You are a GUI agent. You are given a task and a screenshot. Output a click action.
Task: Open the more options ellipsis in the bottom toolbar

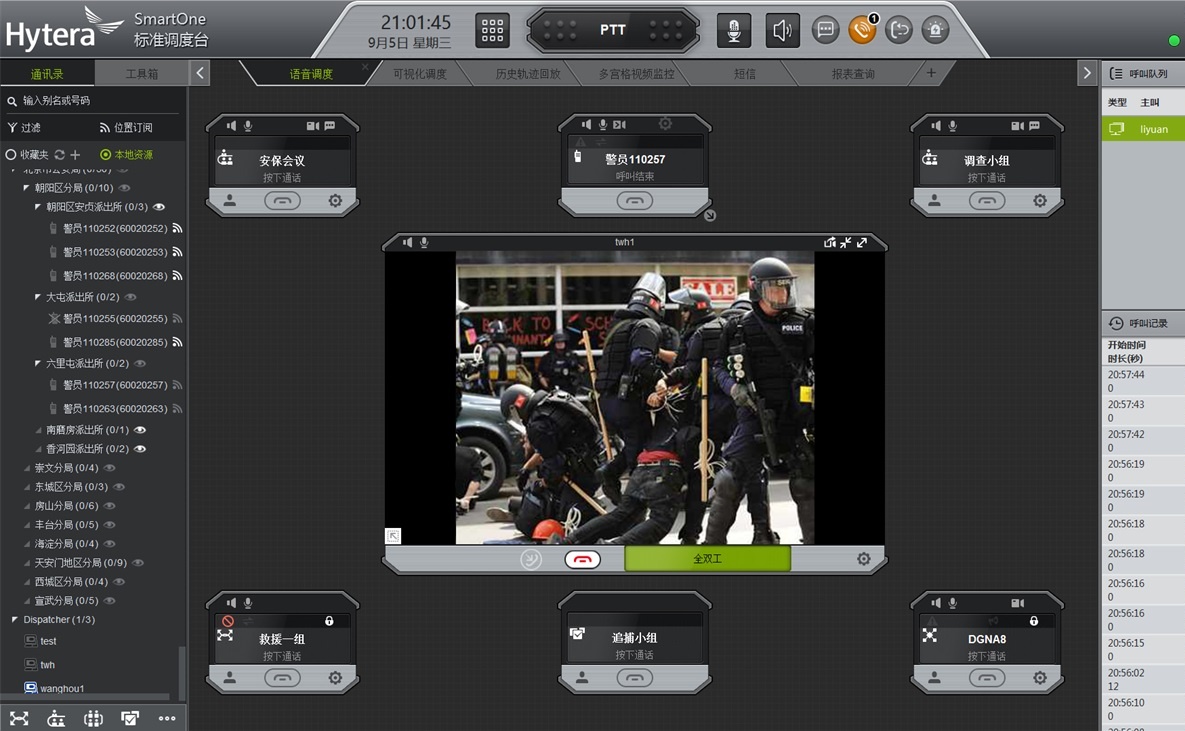167,718
